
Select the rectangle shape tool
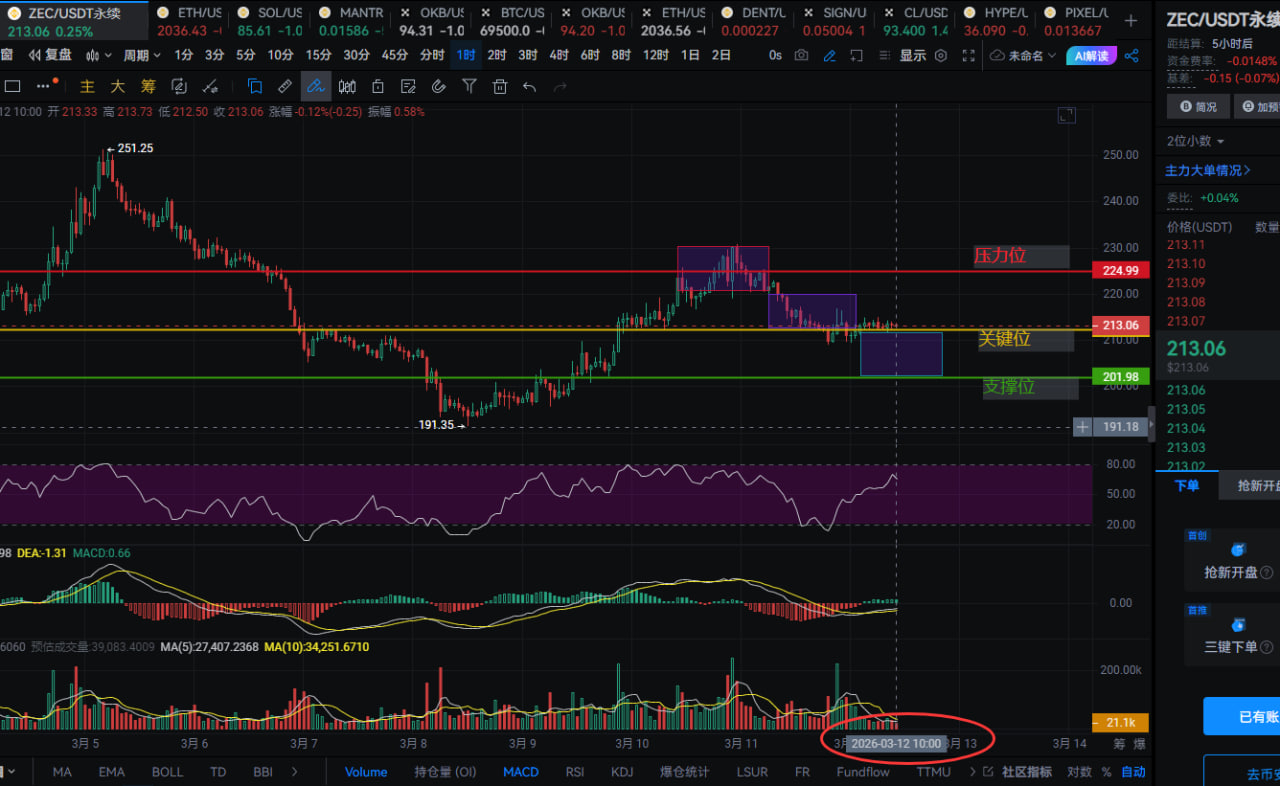pyautogui.click(x=12, y=87)
